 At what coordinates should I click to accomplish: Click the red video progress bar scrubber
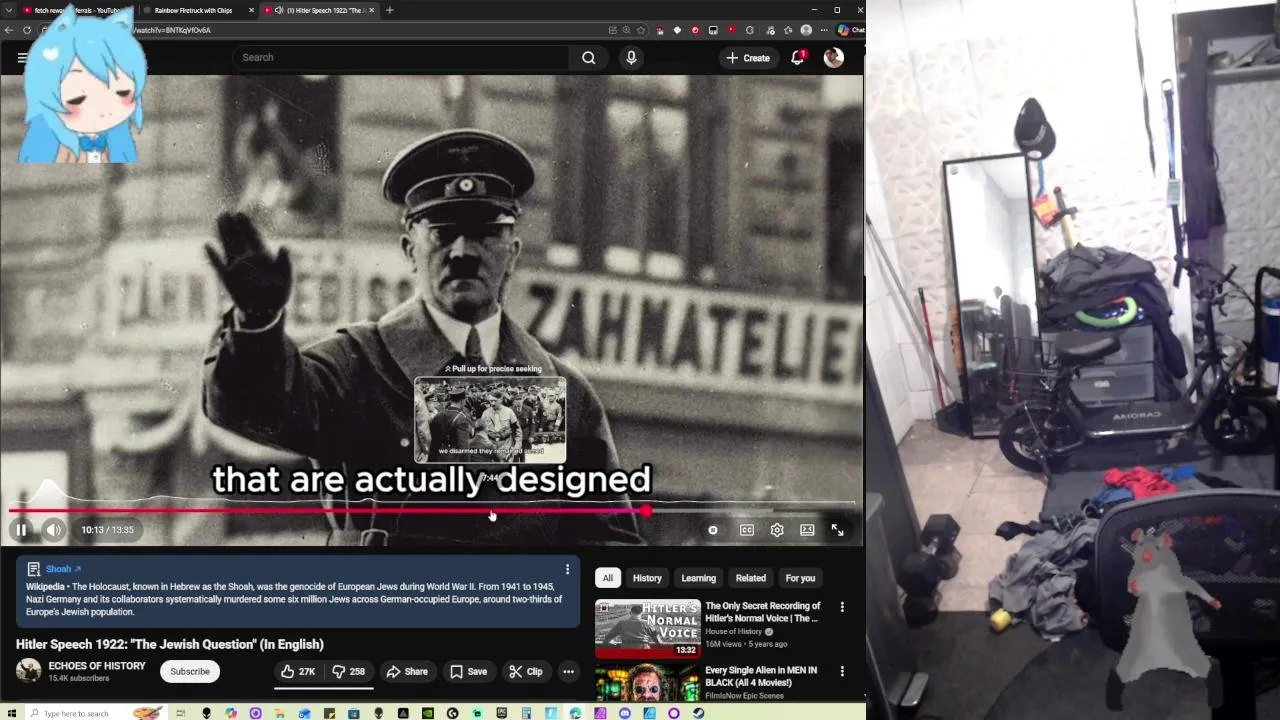pyautogui.click(x=647, y=511)
